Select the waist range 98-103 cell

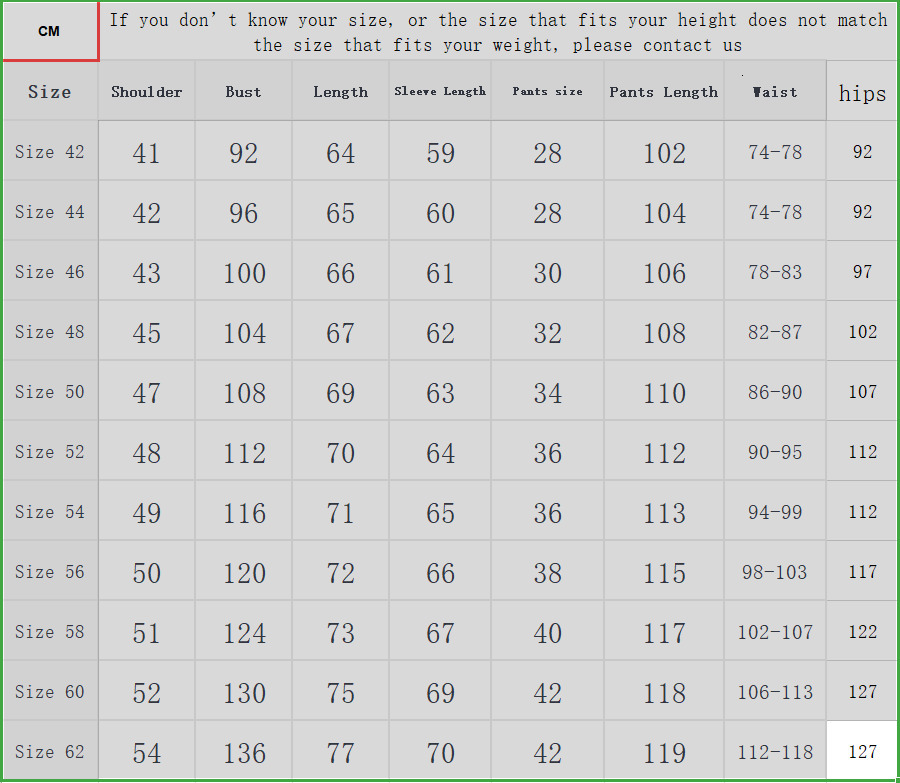775,572
